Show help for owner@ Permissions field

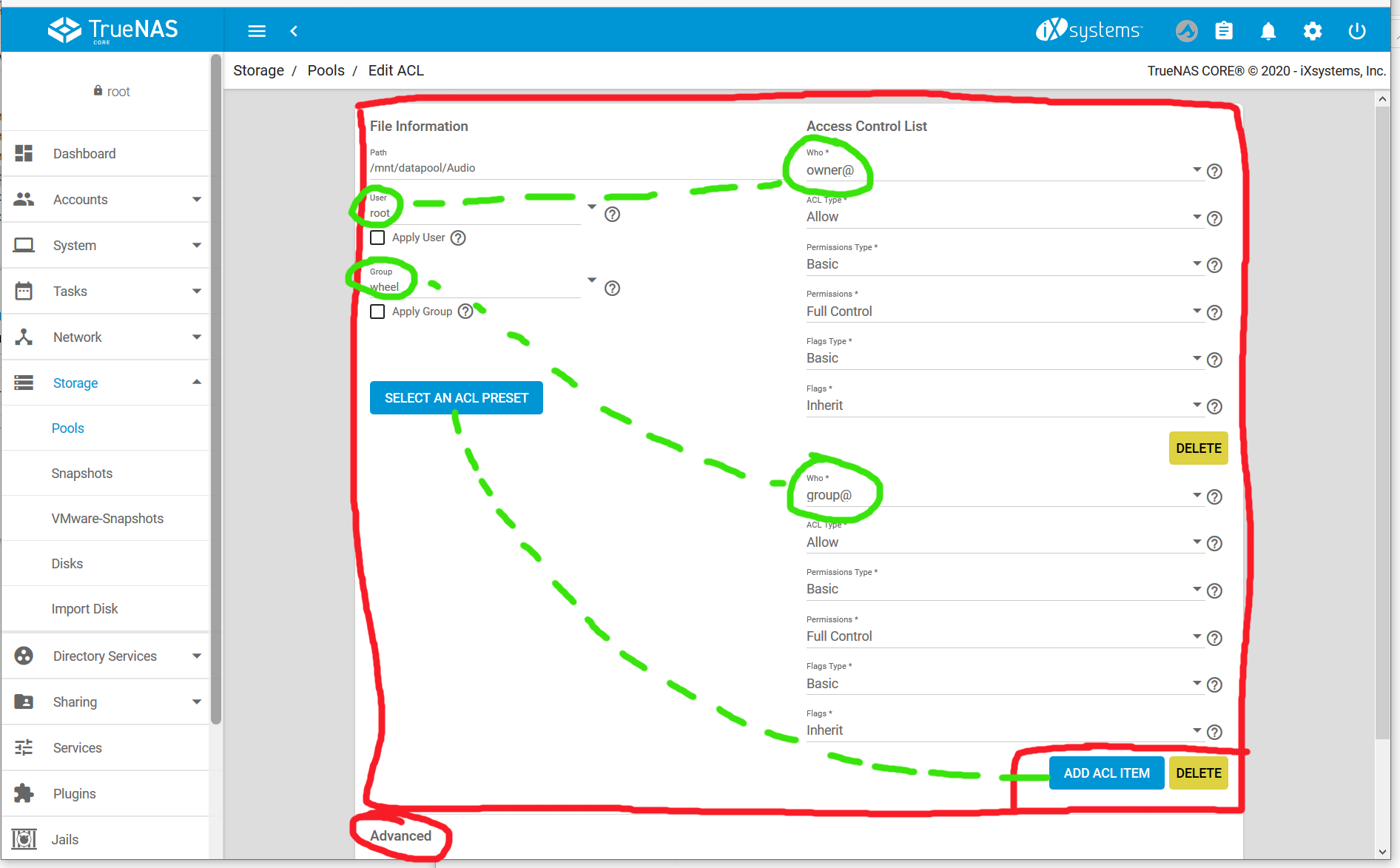(1214, 313)
